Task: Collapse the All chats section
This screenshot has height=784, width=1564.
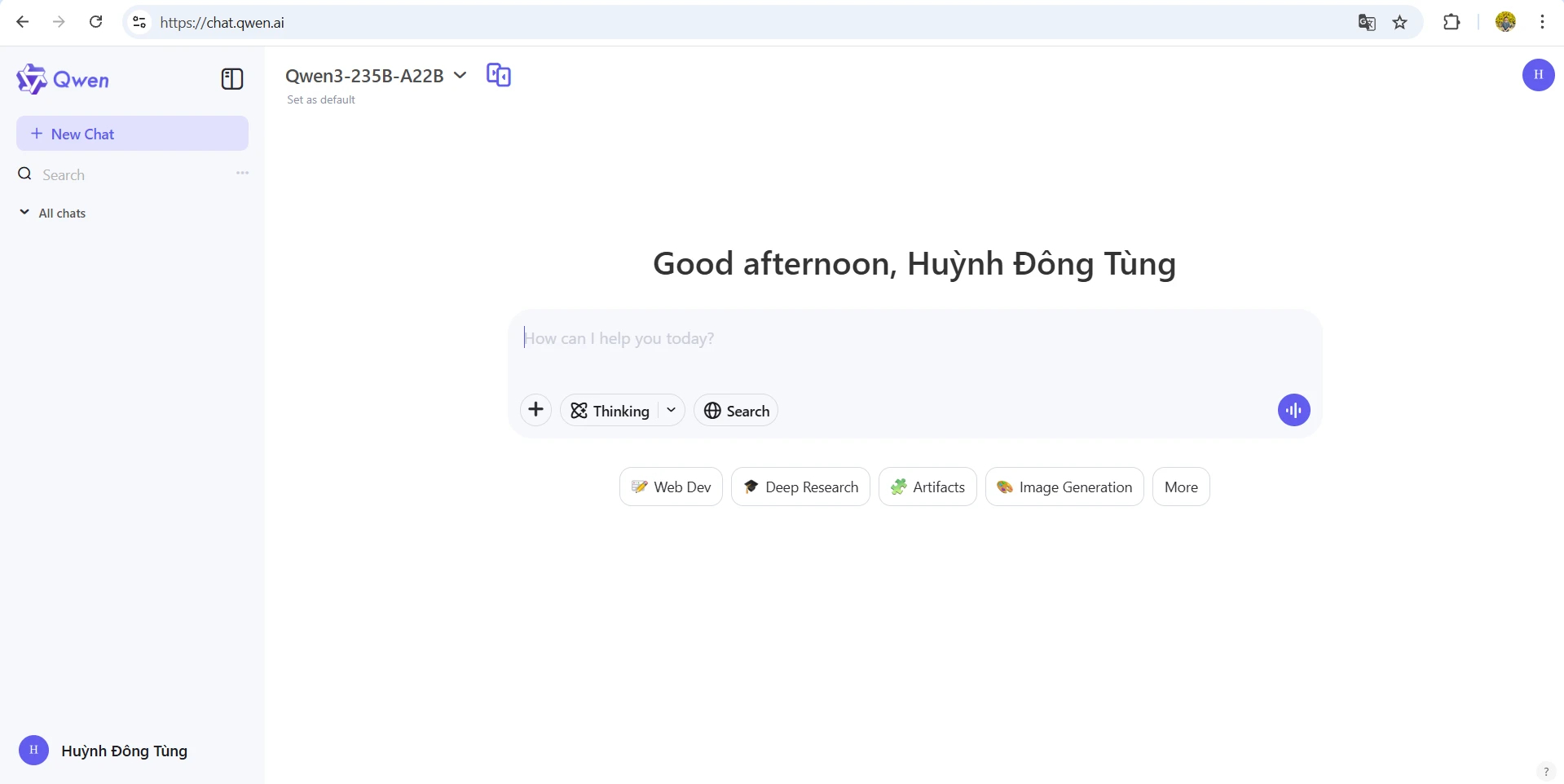Action: point(53,213)
